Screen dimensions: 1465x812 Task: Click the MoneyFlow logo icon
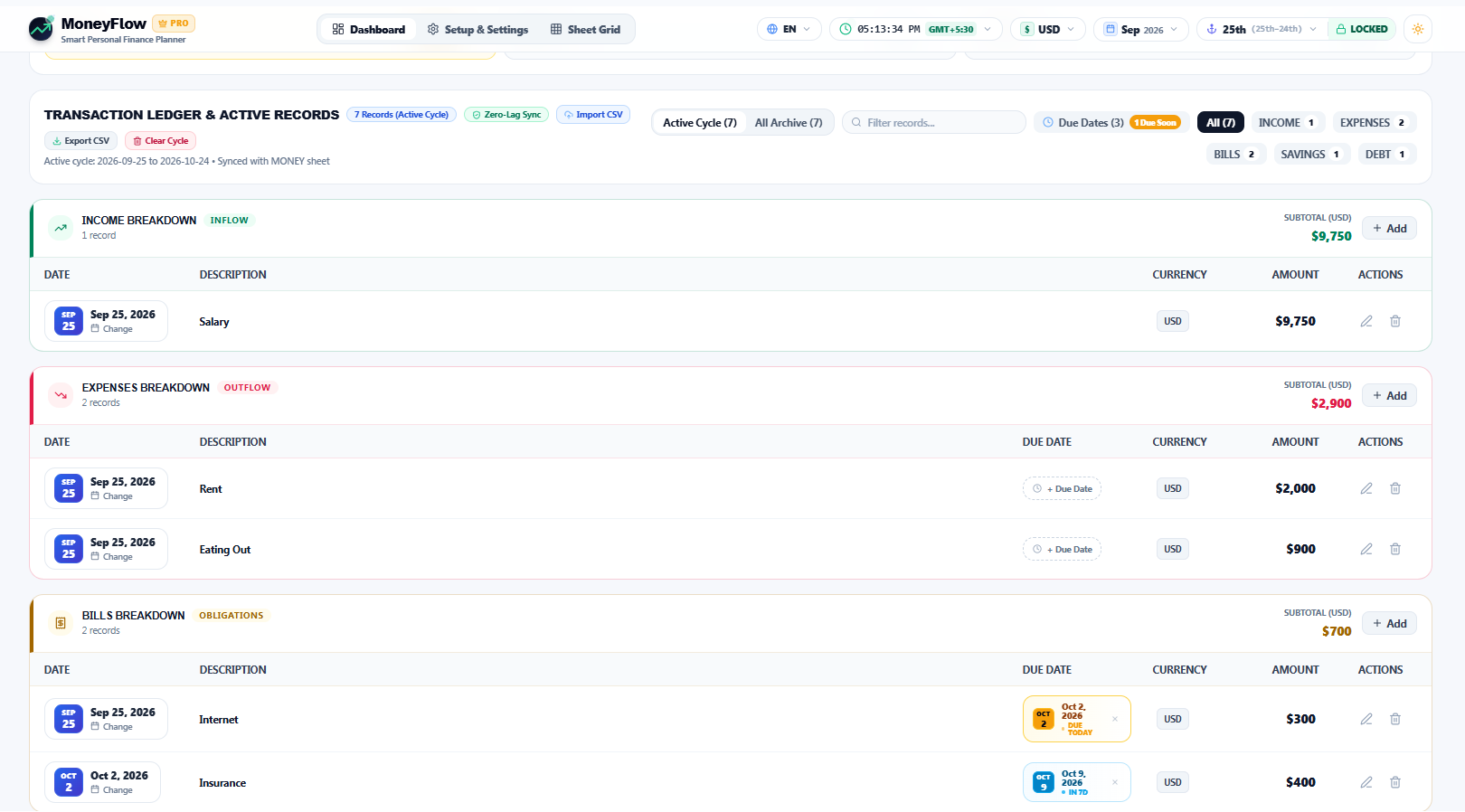(41, 29)
